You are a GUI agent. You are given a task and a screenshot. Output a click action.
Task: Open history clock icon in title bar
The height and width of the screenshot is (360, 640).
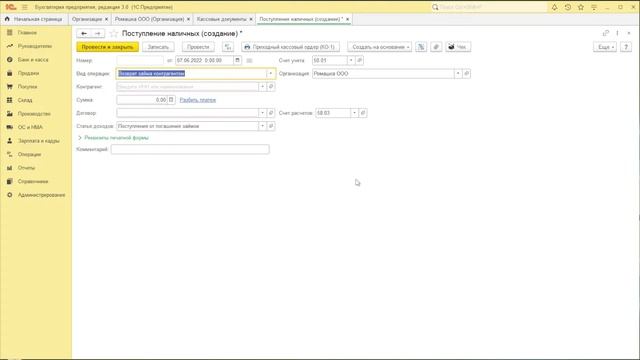tap(568, 7)
